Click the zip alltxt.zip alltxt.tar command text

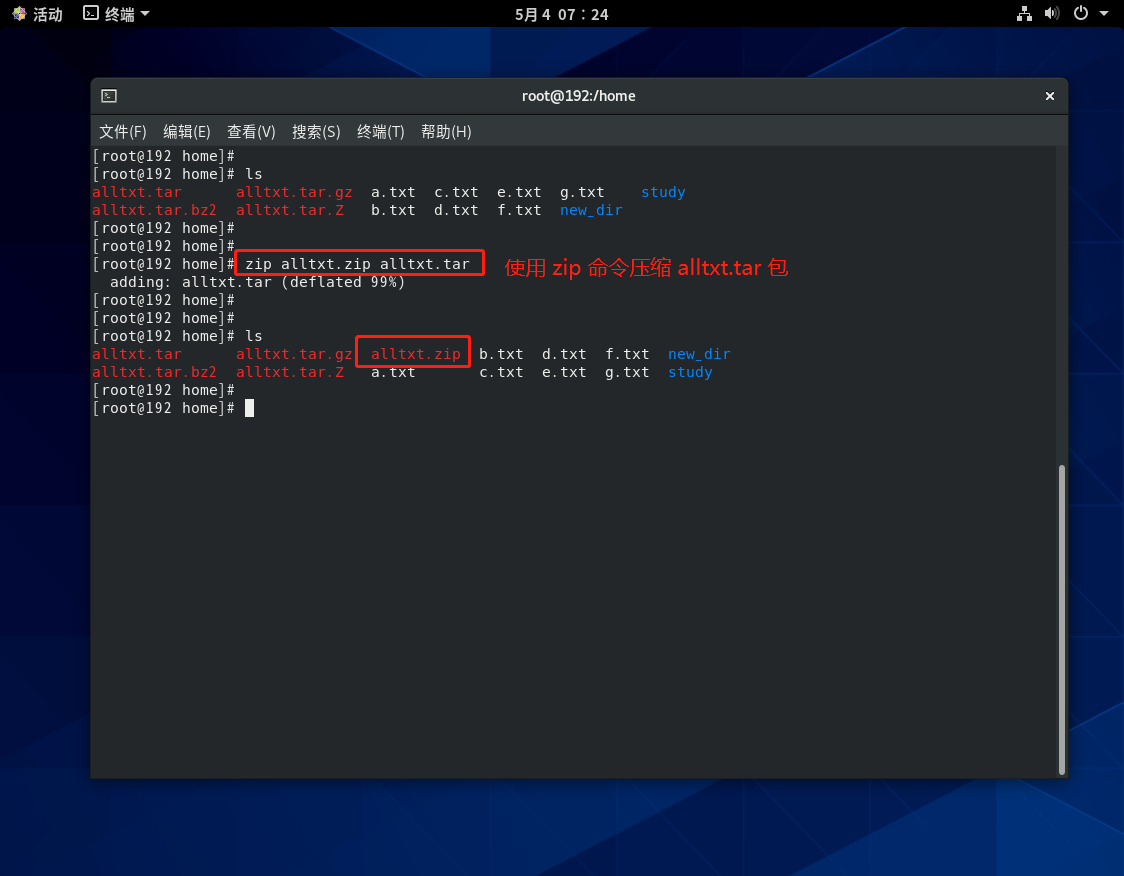tap(357, 264)
